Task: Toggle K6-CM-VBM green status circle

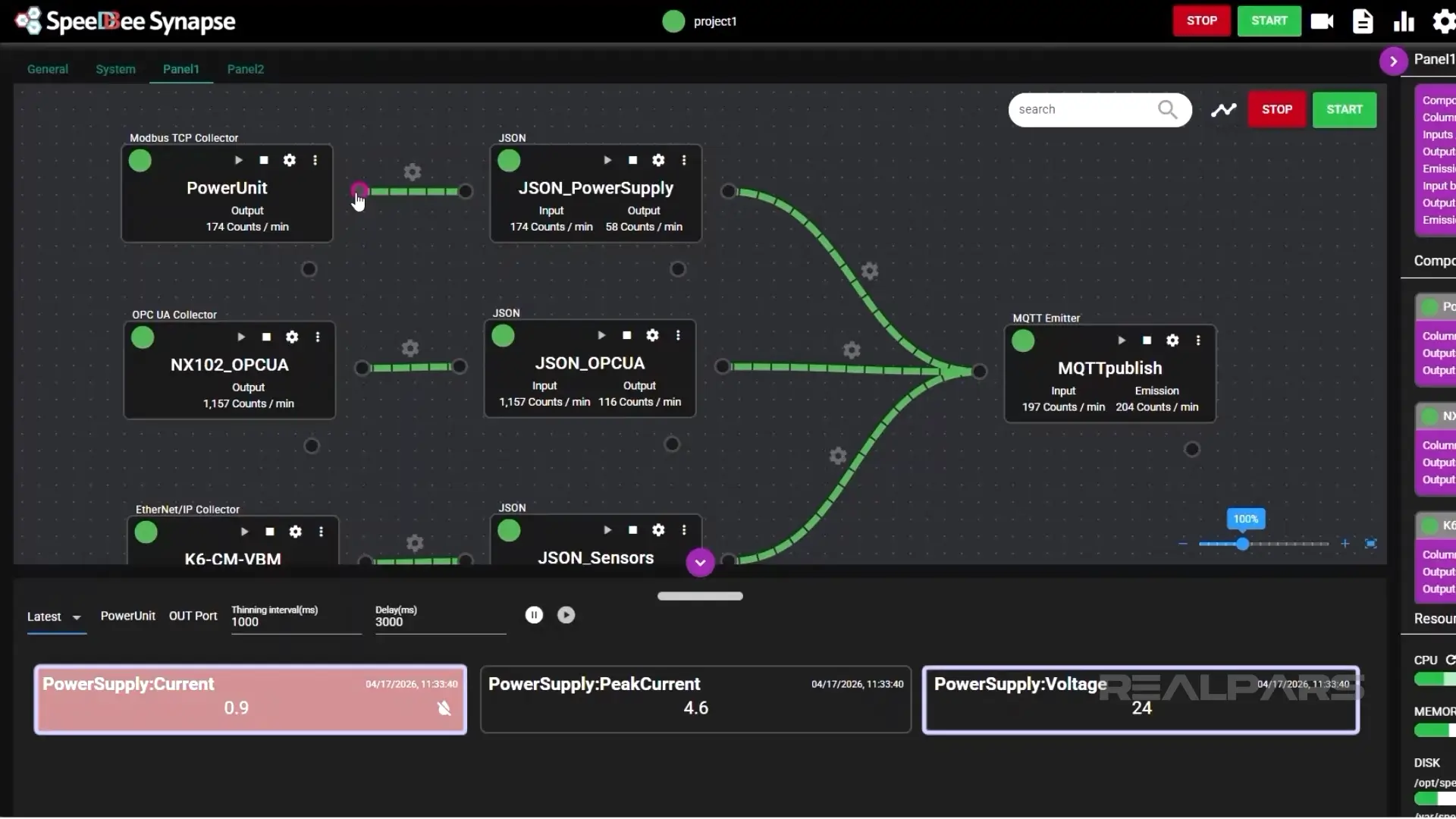Action: (146, 532)
